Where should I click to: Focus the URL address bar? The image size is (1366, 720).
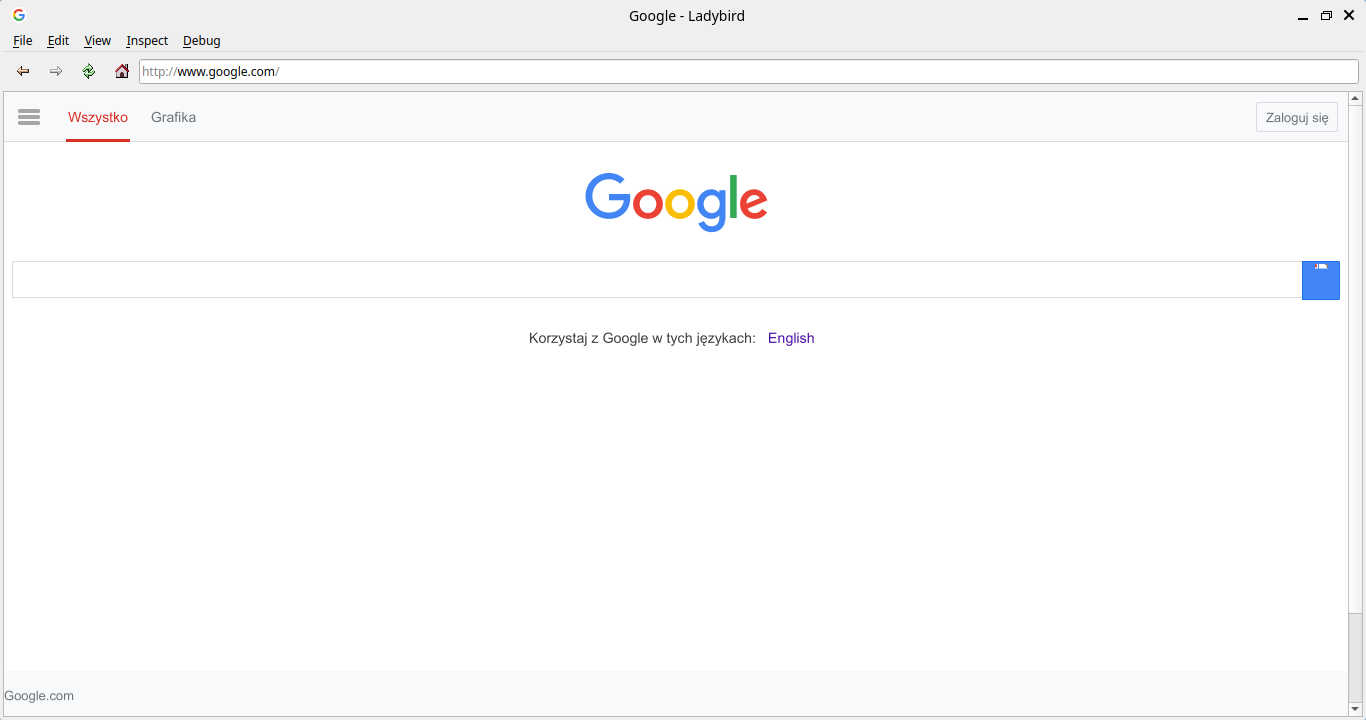(x=749, y=71)
